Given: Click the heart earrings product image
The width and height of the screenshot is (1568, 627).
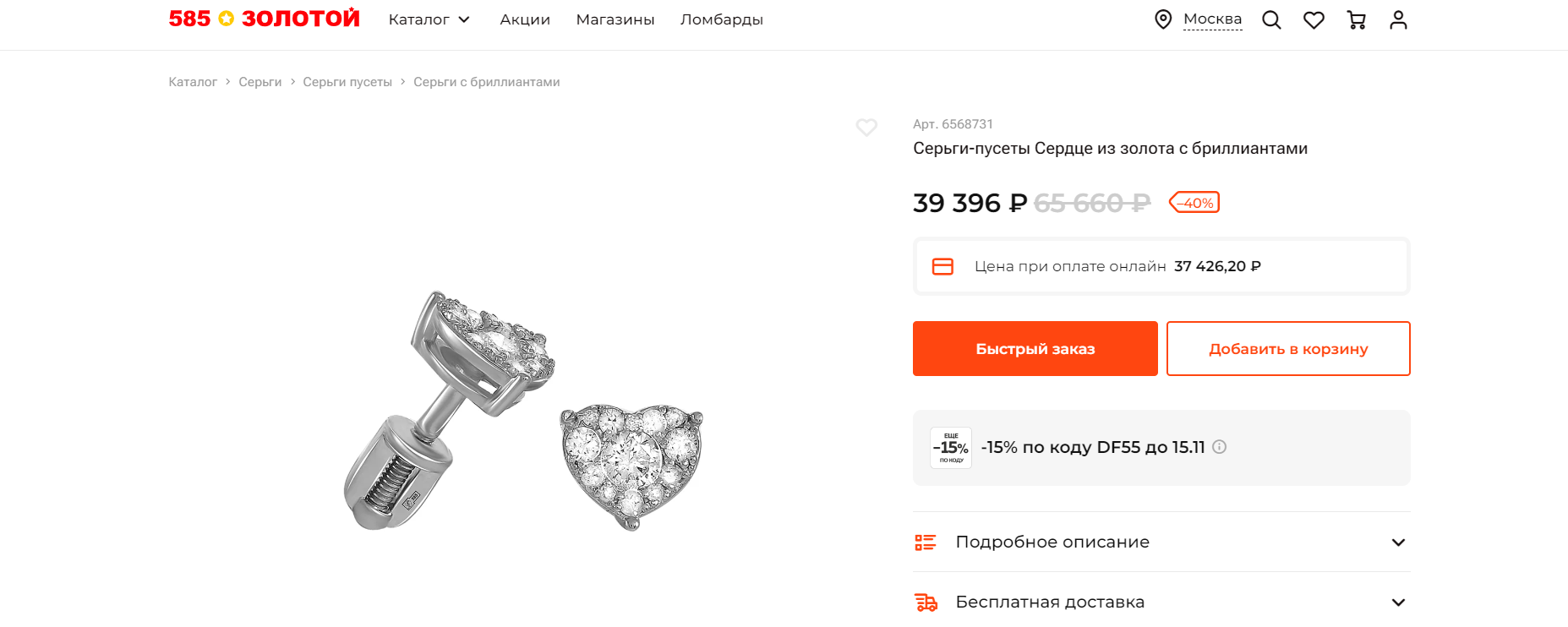Looking at the screenshot, I should 524,412.
